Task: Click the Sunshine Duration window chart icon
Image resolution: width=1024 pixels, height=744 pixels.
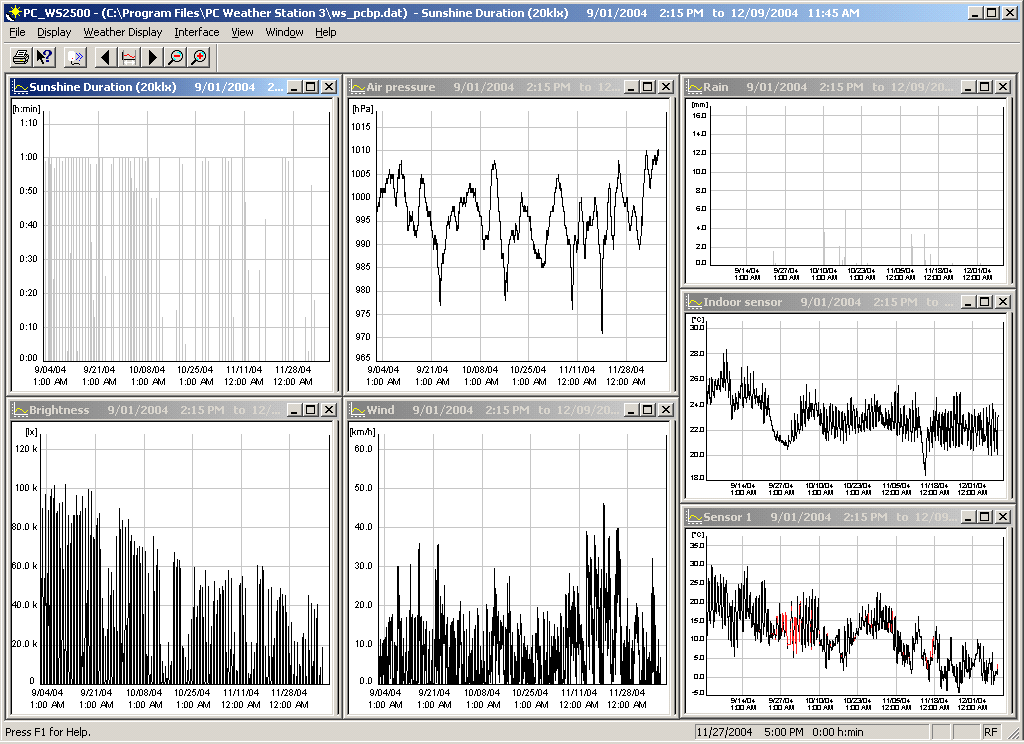Action: coord(21,87)
